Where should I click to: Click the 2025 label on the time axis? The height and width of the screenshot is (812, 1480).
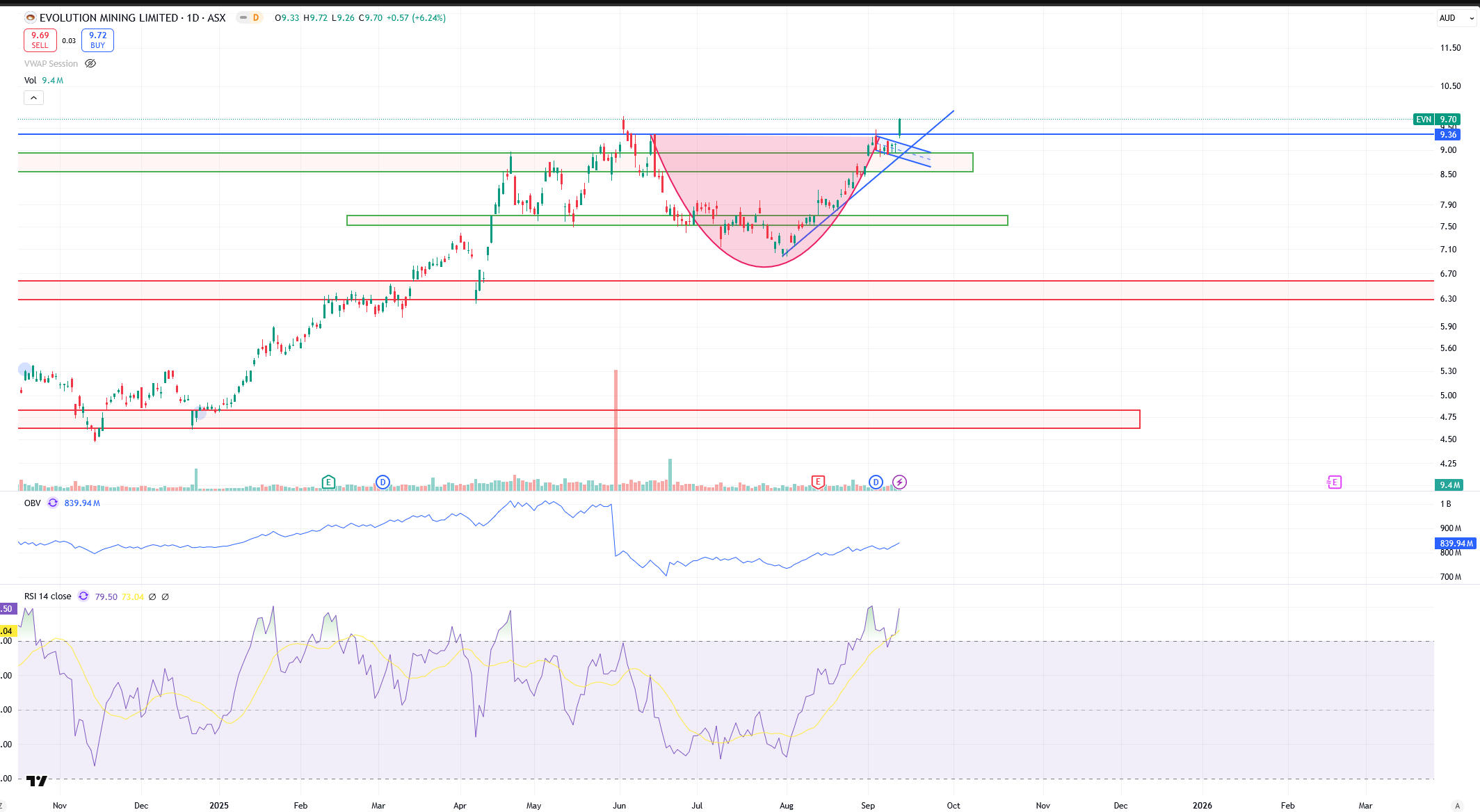[219, 806]
